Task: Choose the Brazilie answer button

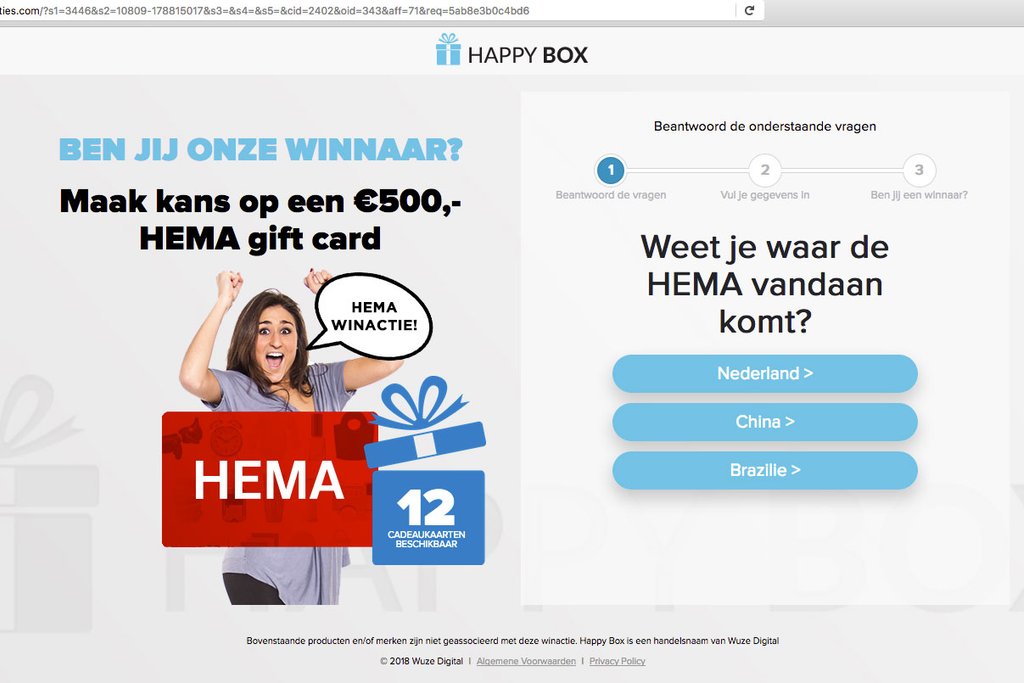Action: point(765,470)
